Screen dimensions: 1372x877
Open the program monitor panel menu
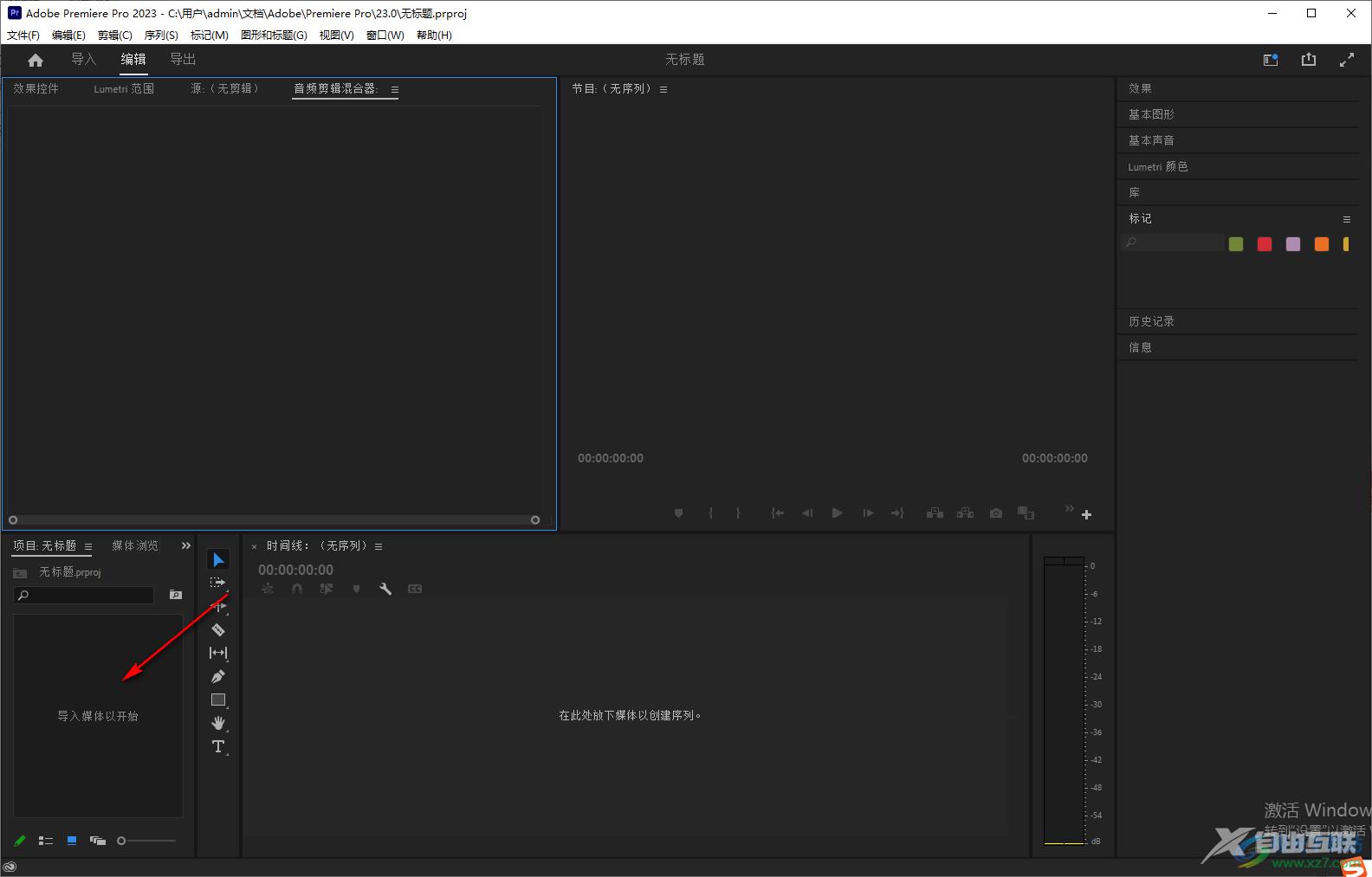663,89
